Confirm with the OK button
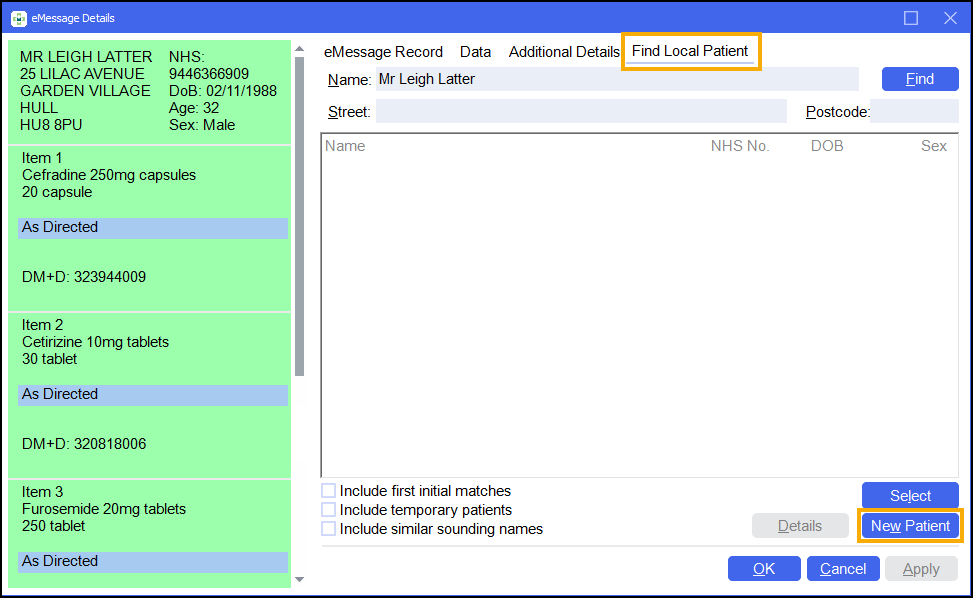Image resolution: width=973 pixels, height=598 pixels. click(x=764, y=569)
